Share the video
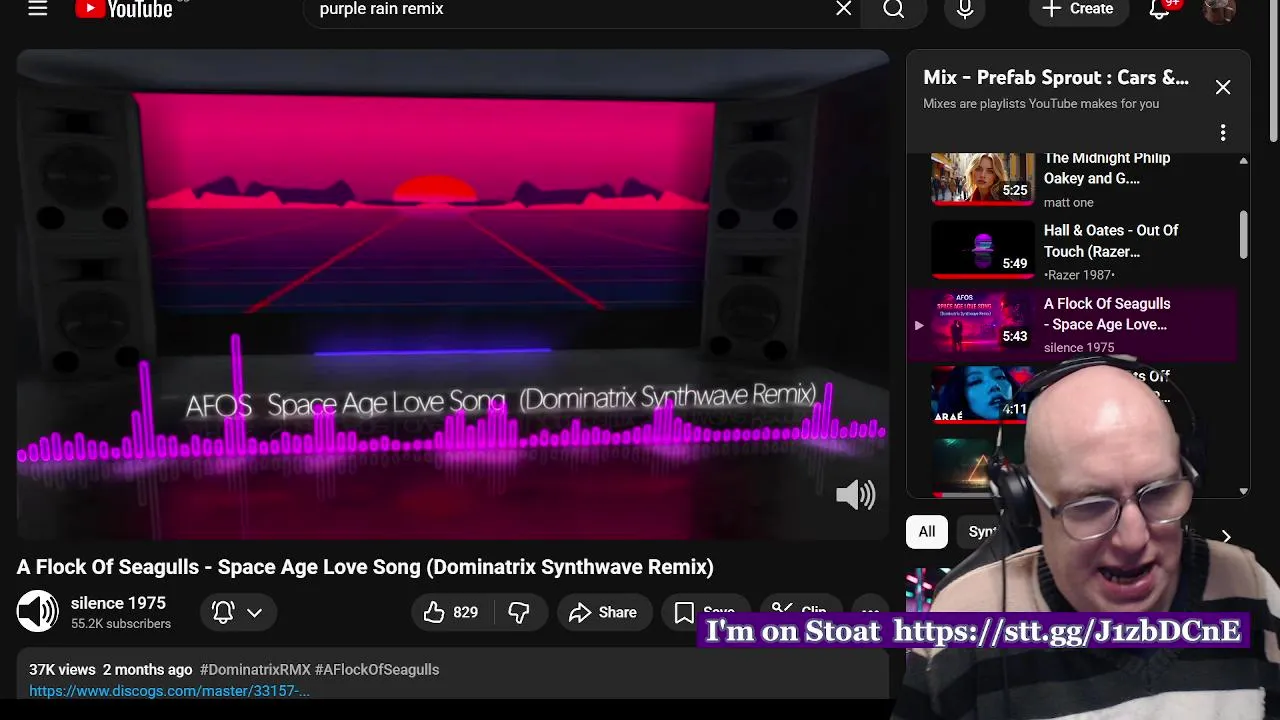The width and height of the screenshot is (1280, 720). [x=603, y=612]
